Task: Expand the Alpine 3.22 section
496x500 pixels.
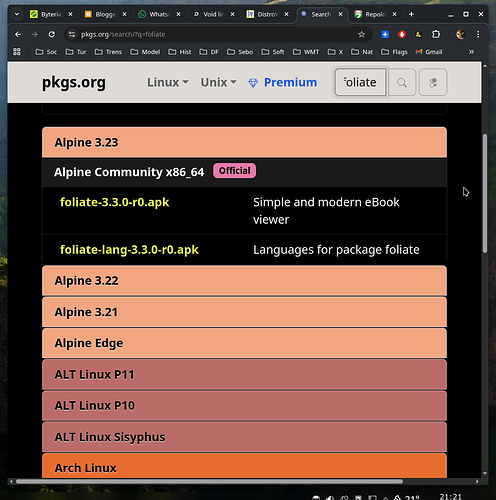Action: click(x=244, y=281)
